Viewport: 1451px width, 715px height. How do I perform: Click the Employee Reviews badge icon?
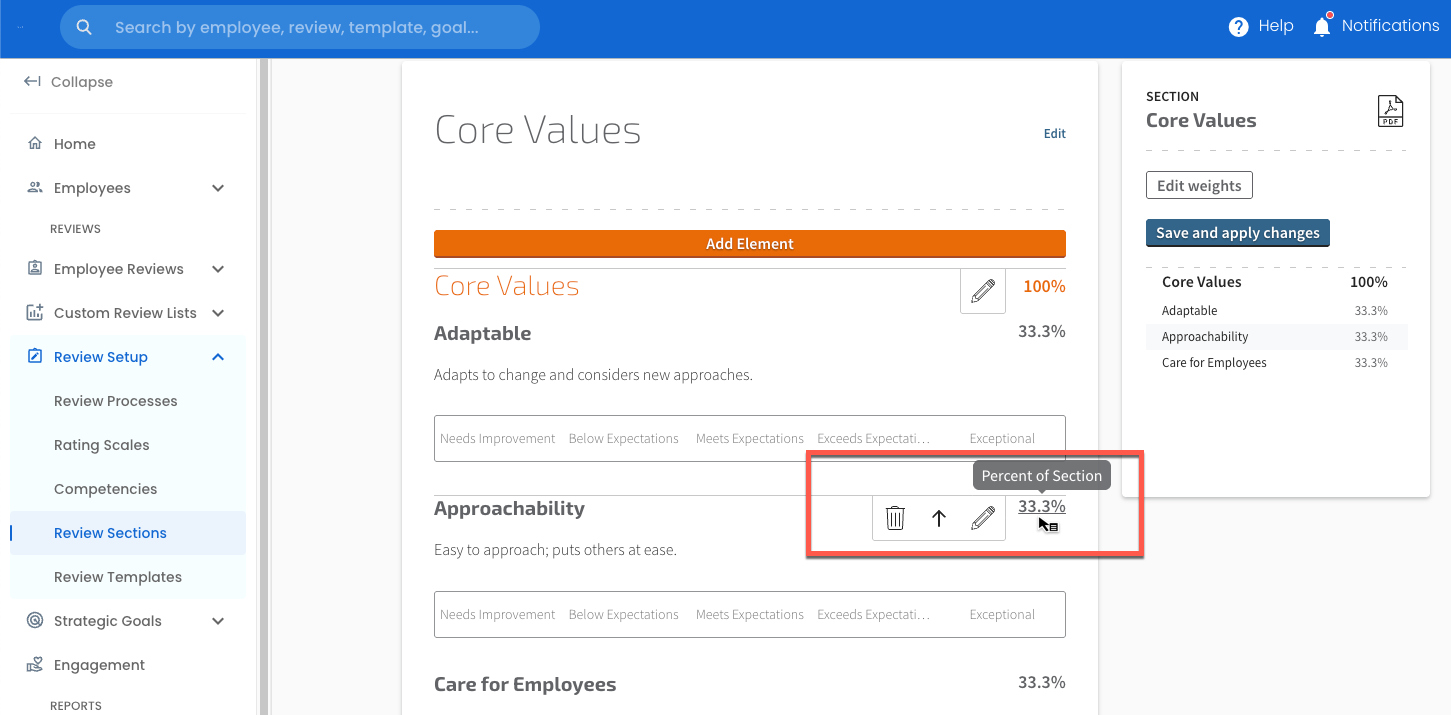click(x=35, y=269)
